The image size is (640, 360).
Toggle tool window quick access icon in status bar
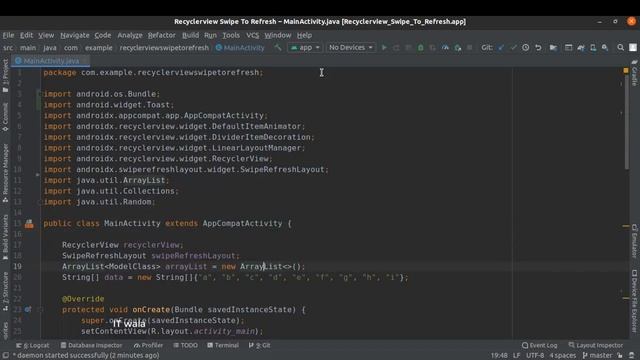tap(5, 356)
